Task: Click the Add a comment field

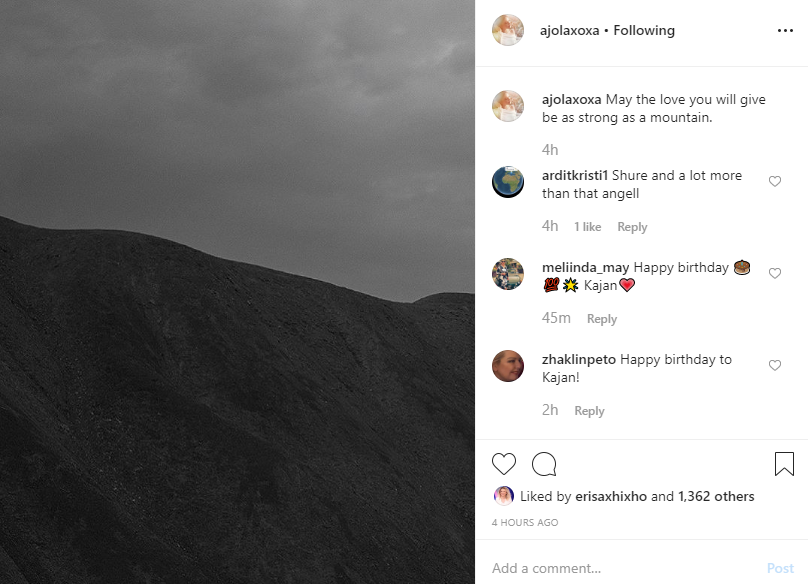Action: tap(624, 568)
